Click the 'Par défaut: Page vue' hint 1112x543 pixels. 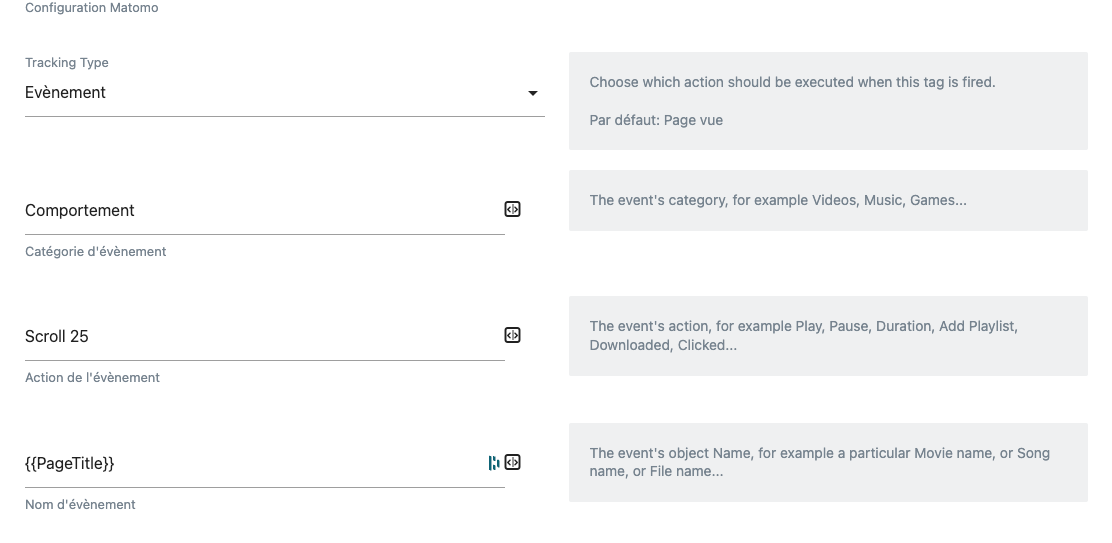coord(656,120)
